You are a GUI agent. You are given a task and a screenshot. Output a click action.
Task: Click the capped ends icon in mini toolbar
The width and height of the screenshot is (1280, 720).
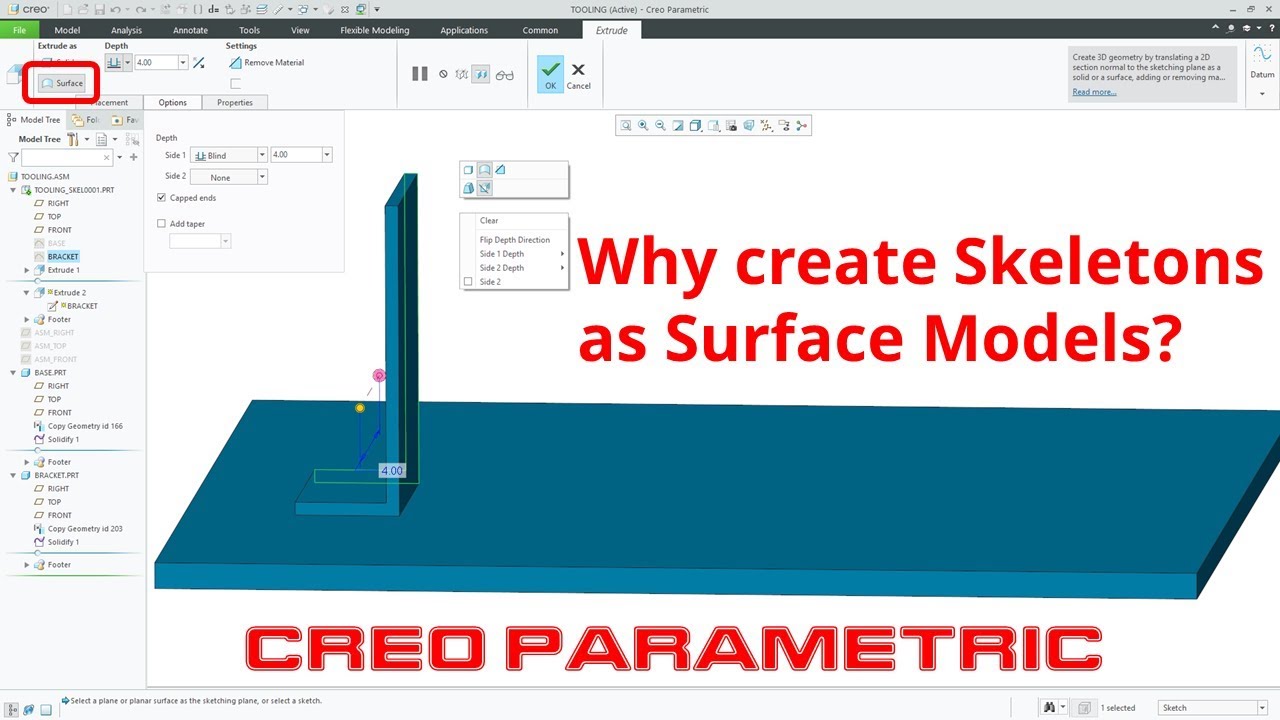pos(484,187)
